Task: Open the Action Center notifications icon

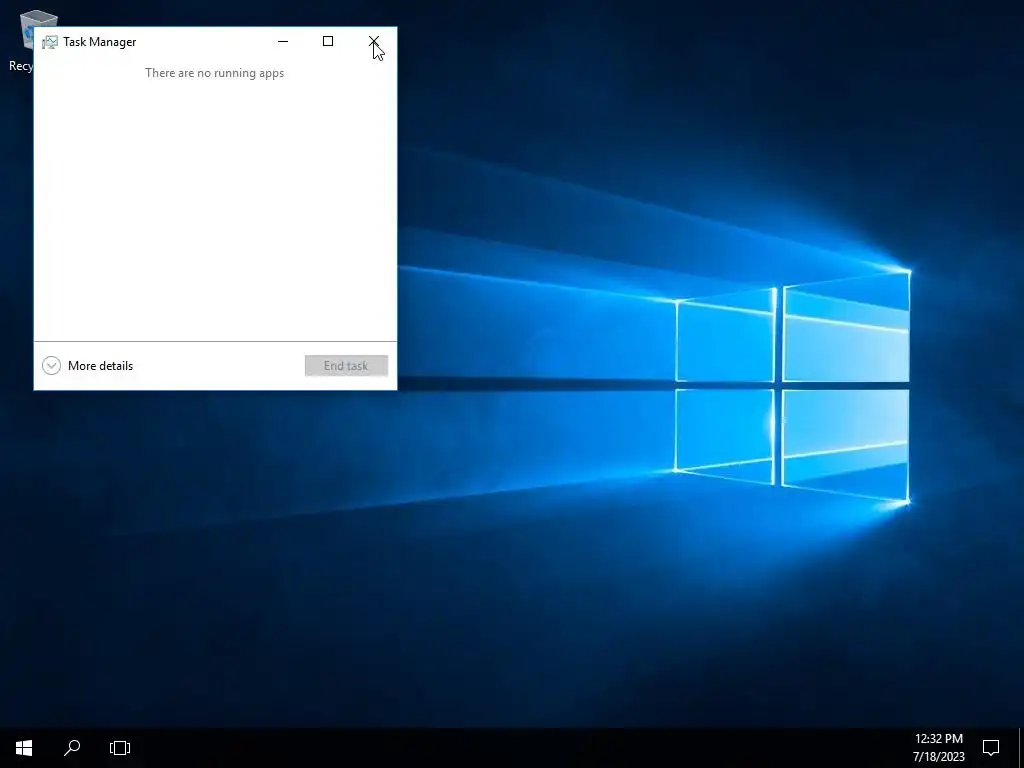Action: pyautogui.click(x=991, y=748)
